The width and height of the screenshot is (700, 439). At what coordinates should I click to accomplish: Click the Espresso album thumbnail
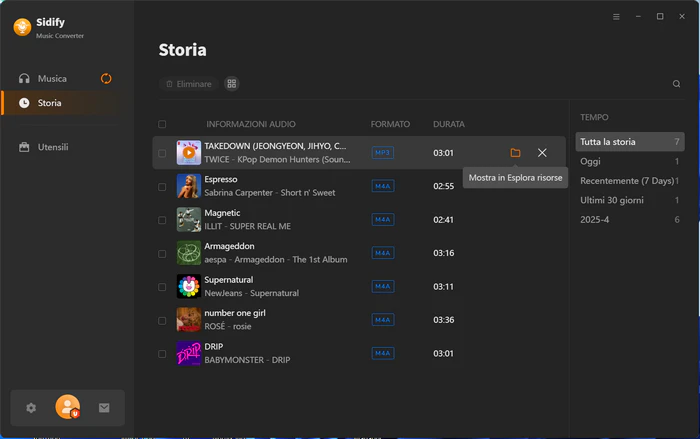pos(189,186)
